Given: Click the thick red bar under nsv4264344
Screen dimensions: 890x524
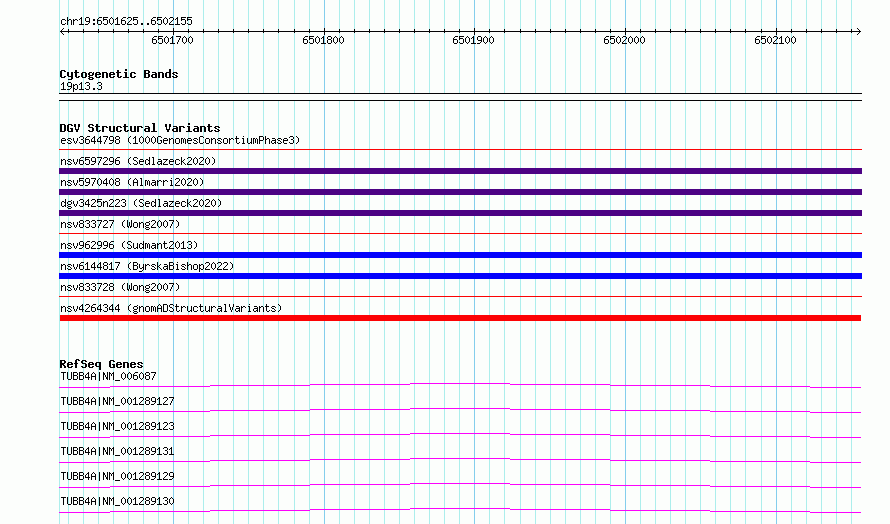Looking at the screenshot, I should coord(460,318).
